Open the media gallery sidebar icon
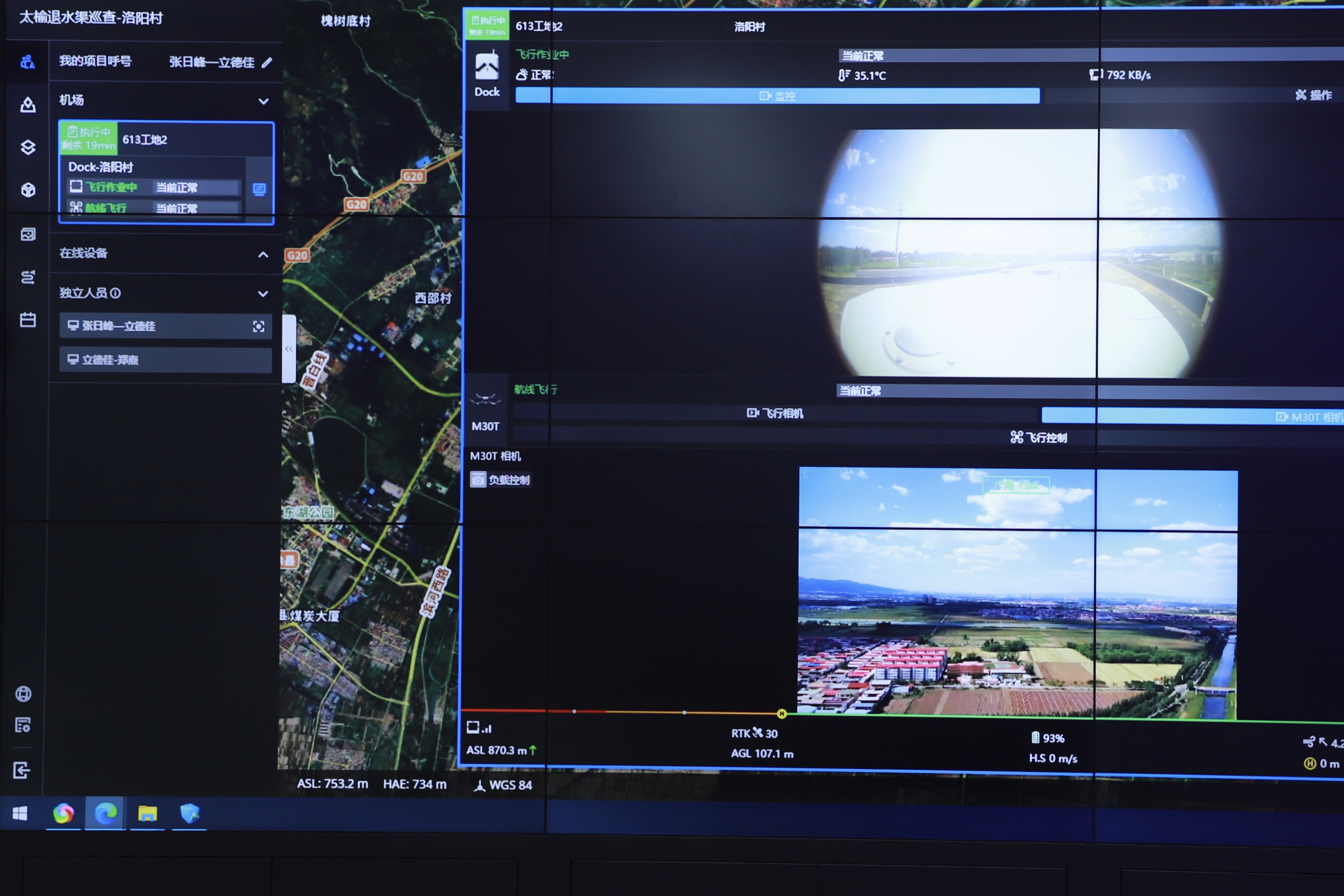The width and height of the screenshot is (1344, 896). [x=27, y=234]
